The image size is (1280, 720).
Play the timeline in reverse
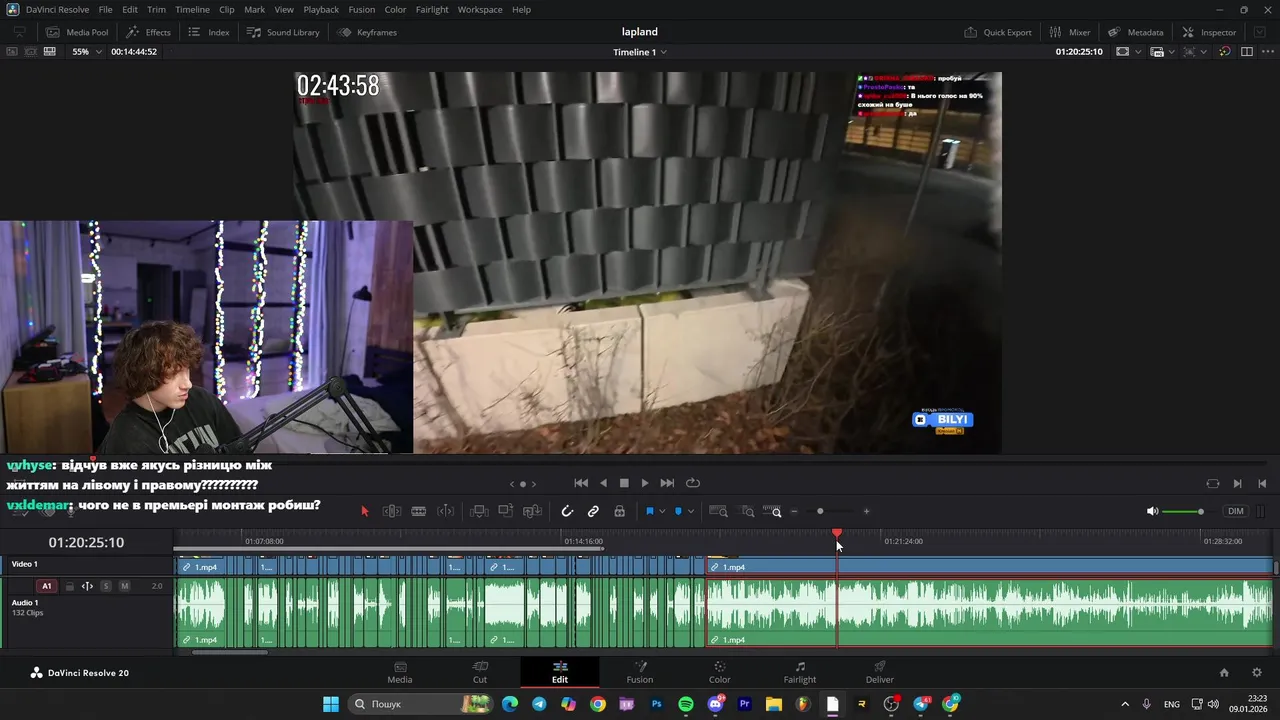point(603,483)
